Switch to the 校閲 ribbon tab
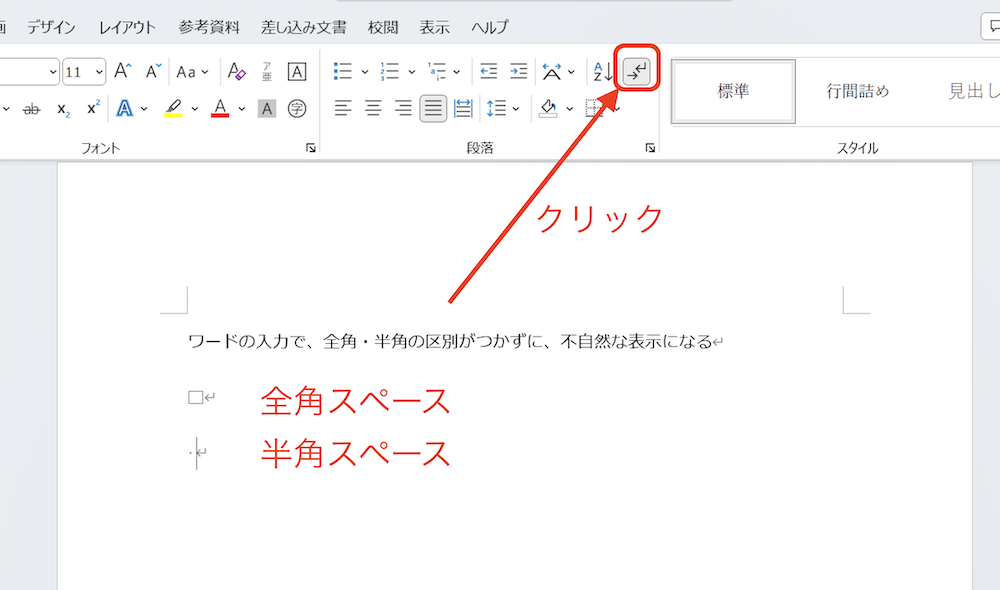 click(383, 27)
